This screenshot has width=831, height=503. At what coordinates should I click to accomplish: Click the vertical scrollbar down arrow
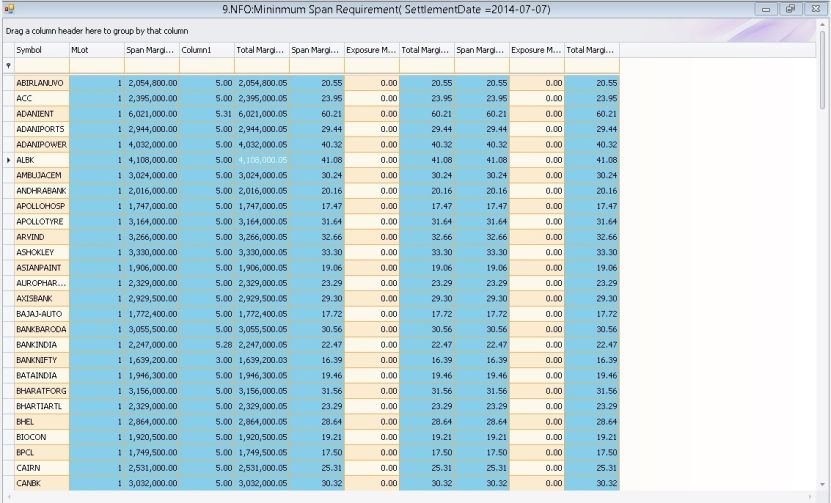823,484
